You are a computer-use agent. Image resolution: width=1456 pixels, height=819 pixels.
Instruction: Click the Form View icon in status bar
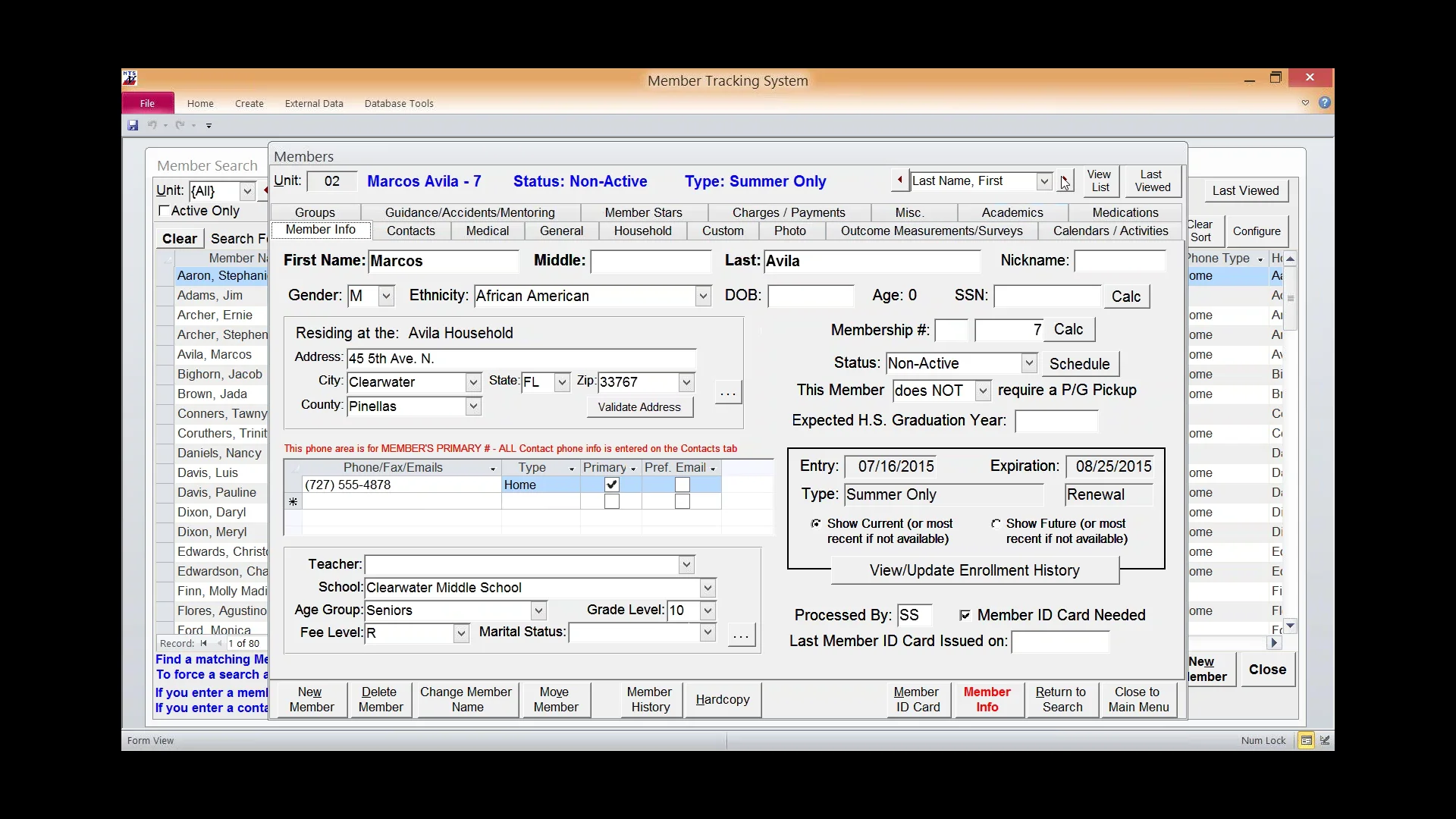pyautogui.click(x=1306, y=740)
